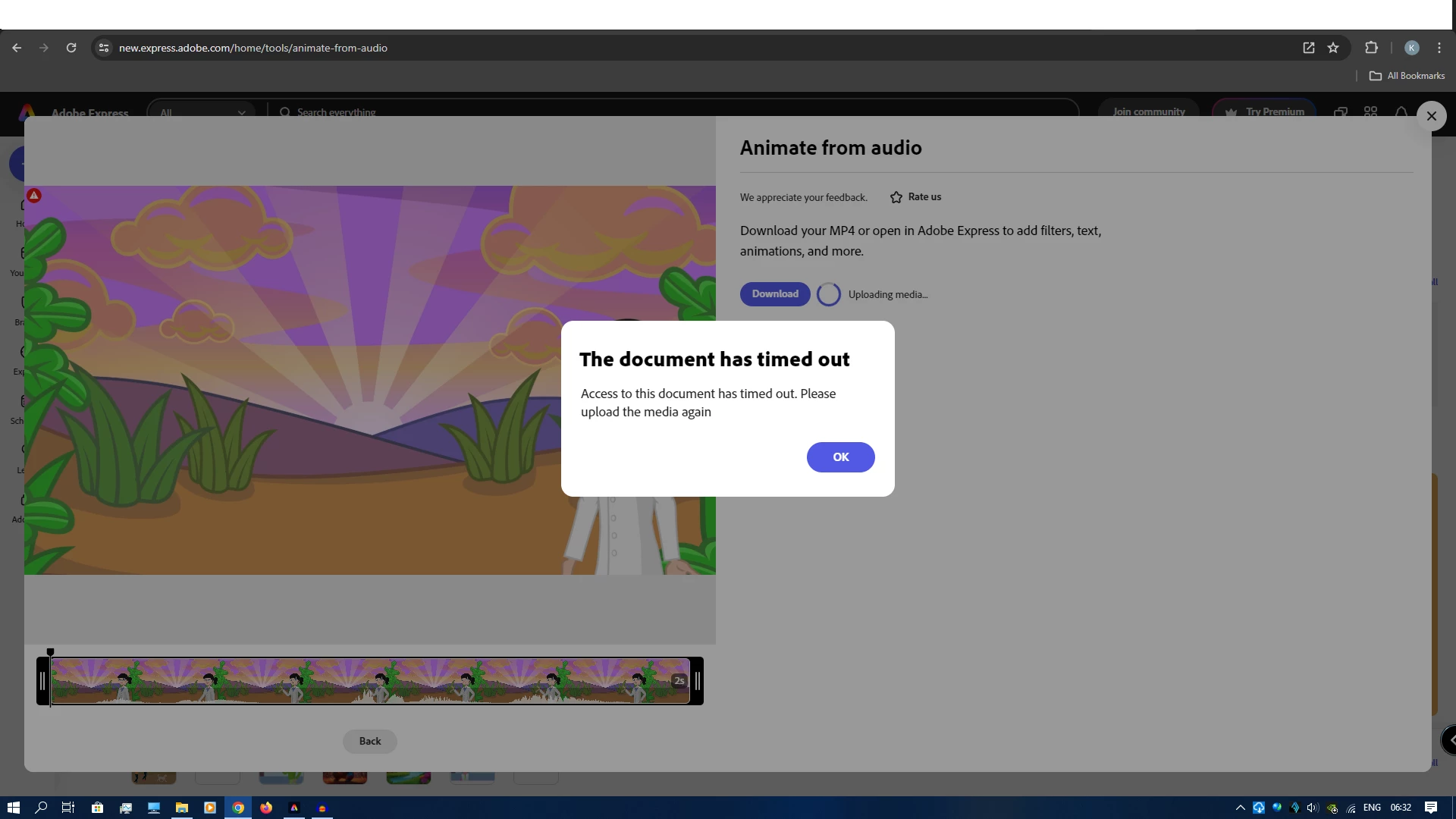Click the right trim handle of the timeline
This screenshot has height=819, width=1456.
[697, 681]
